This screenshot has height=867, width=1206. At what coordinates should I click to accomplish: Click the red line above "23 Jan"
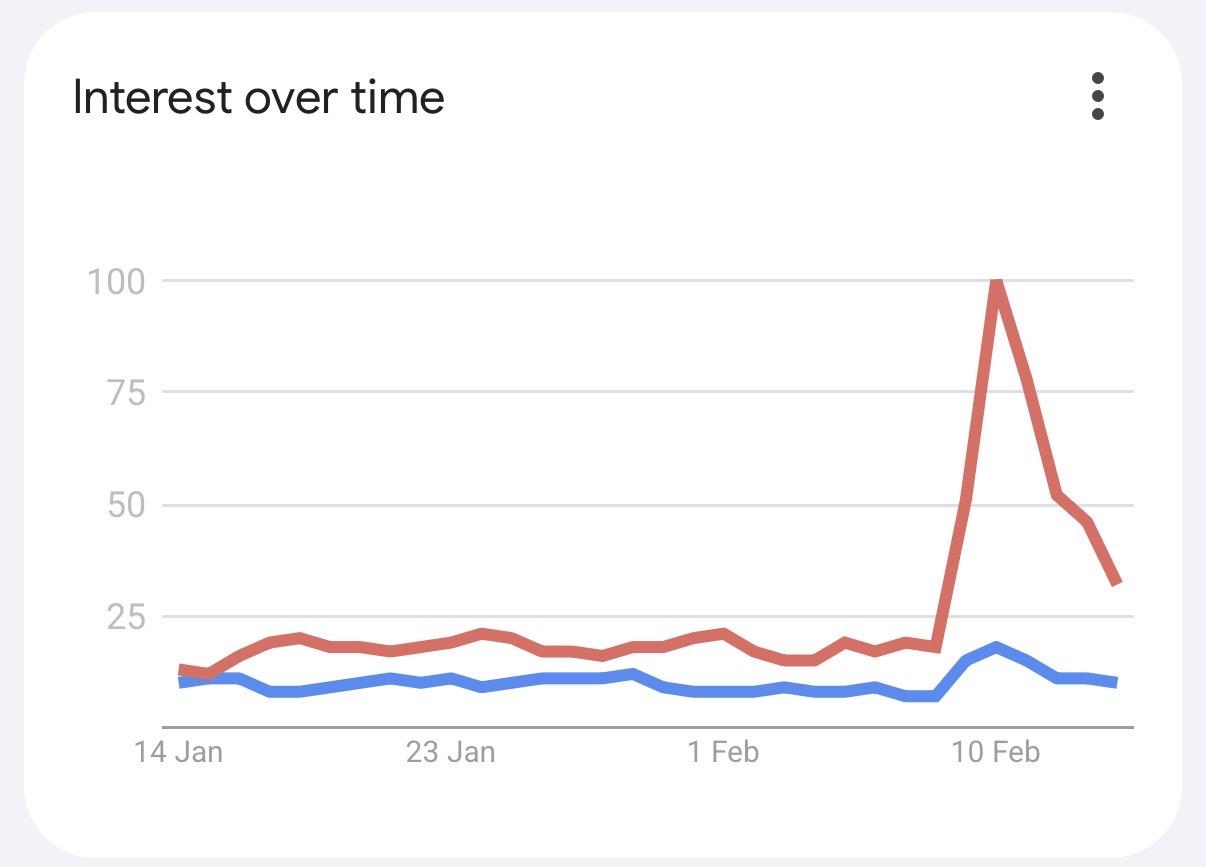tap(451, 641)
